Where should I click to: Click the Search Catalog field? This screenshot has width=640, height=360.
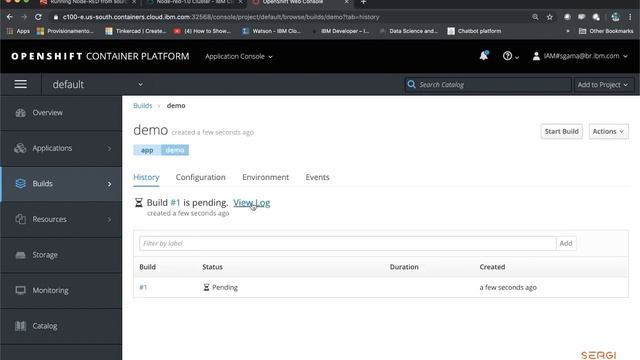click(x=493, y=84)
